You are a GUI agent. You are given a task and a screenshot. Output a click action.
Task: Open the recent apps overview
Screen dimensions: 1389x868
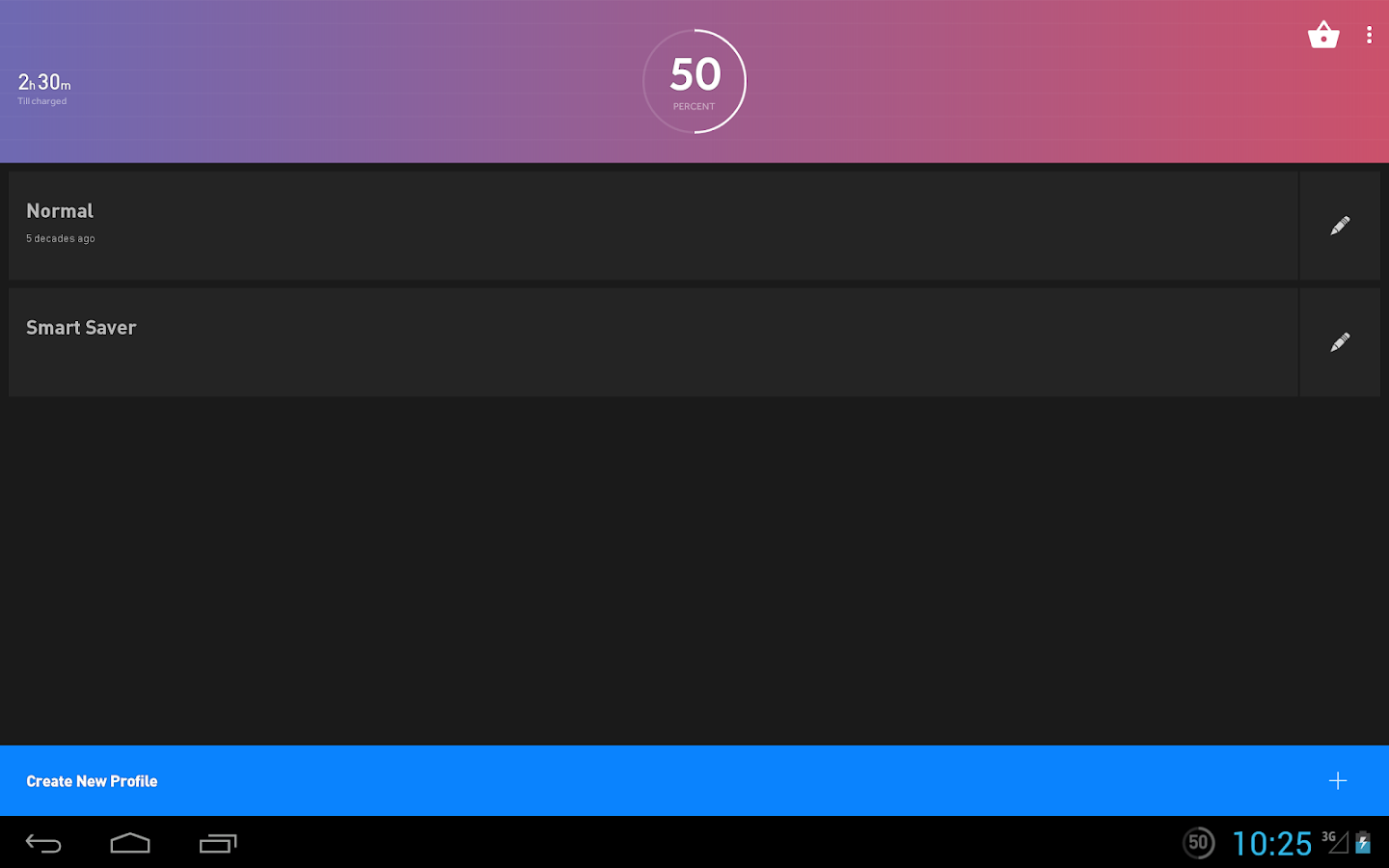(218, 842)
